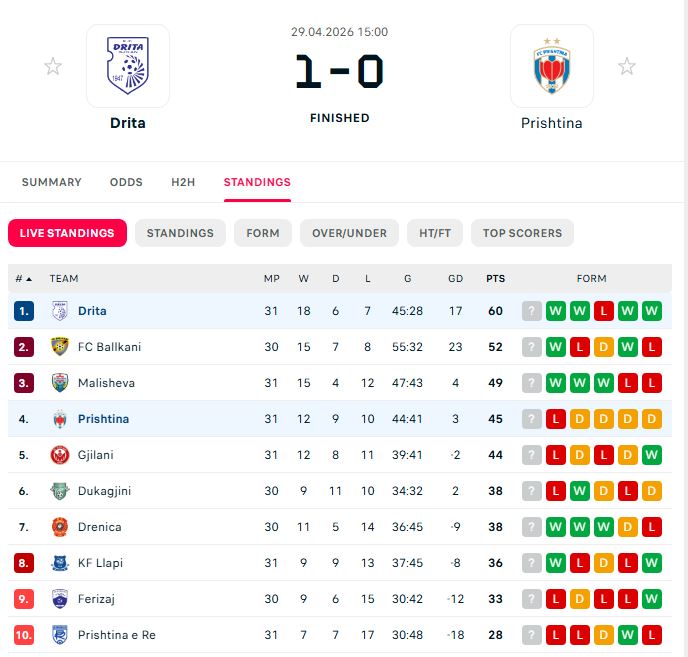Show the Over/Under standings view
Viewport: 688px width, 657px height.
(349, 233)
